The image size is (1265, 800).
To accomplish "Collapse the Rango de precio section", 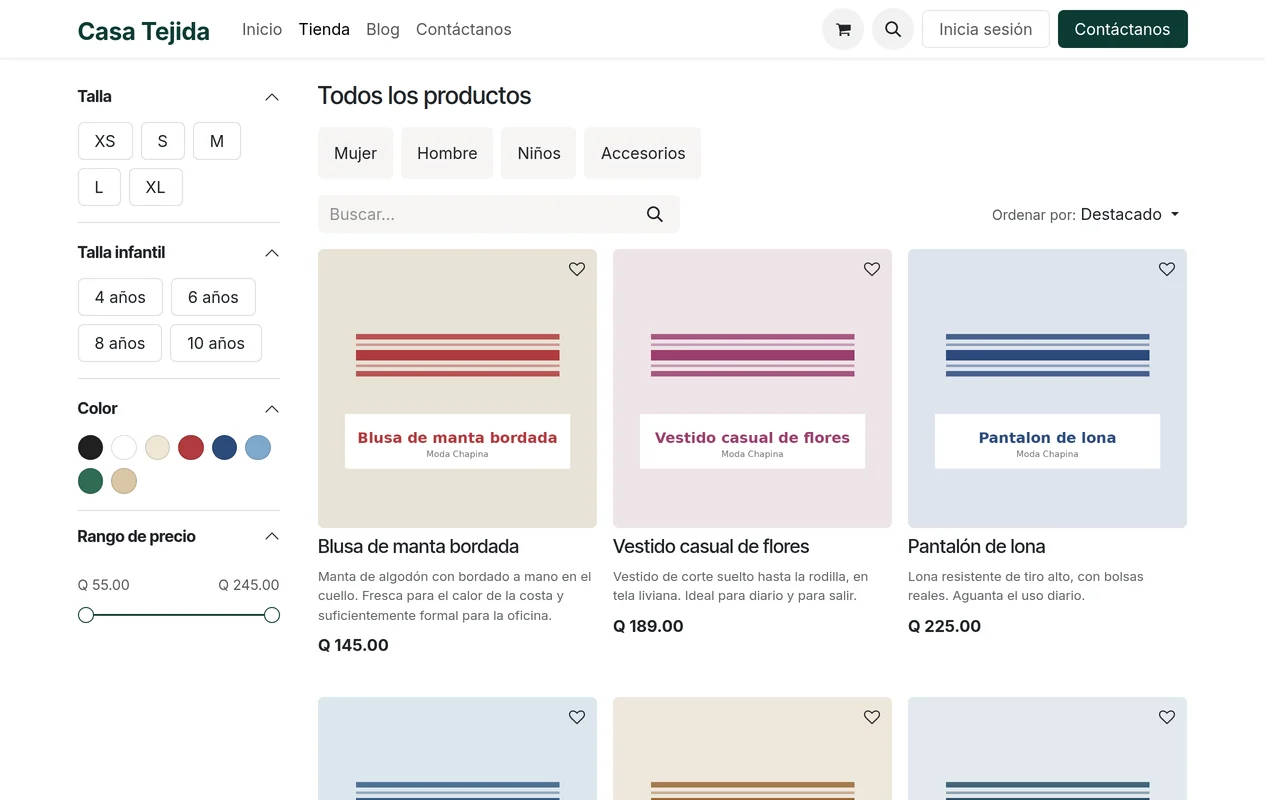I will [x=271, y=537].
